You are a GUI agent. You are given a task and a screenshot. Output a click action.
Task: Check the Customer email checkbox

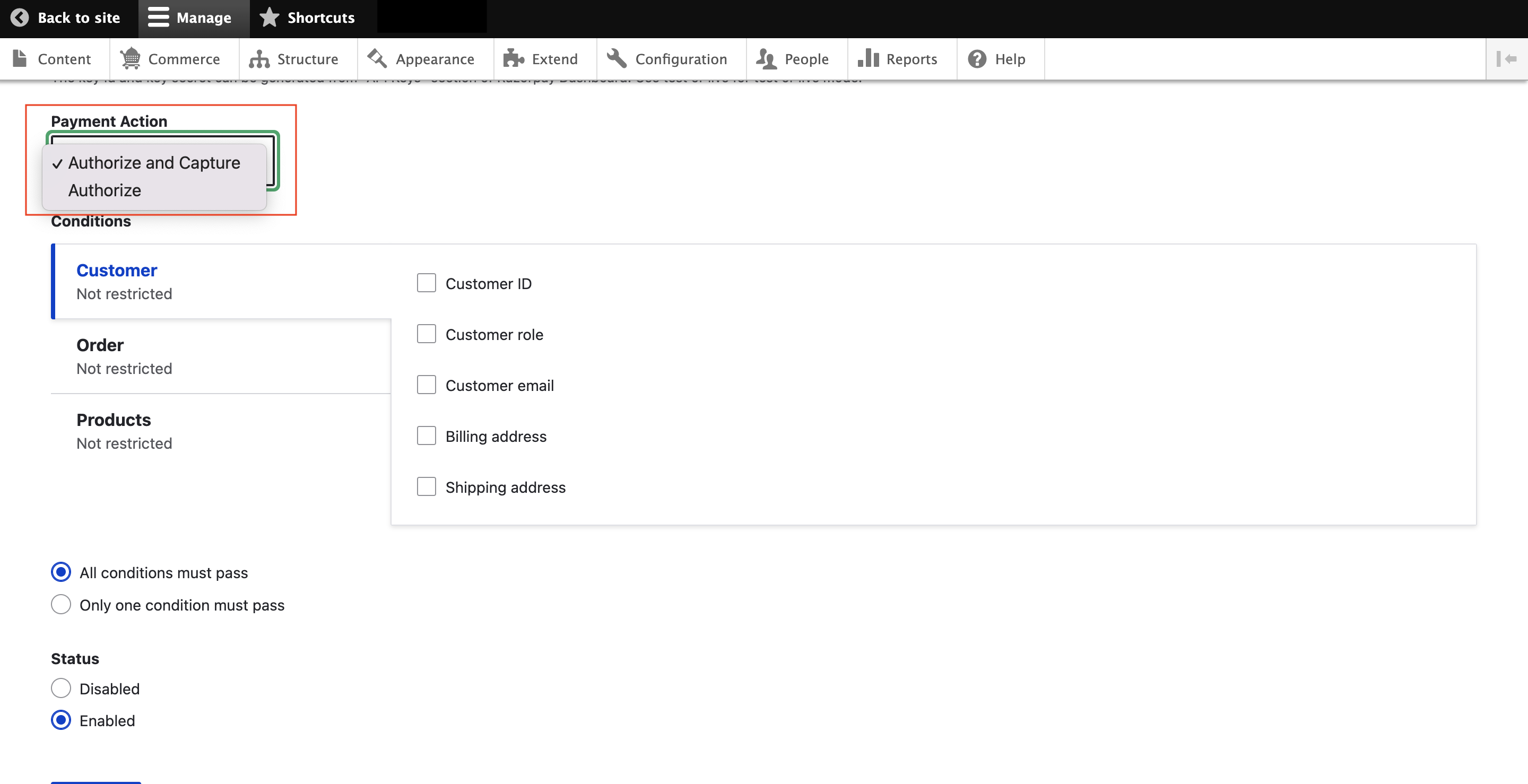(x=427, y=384)
